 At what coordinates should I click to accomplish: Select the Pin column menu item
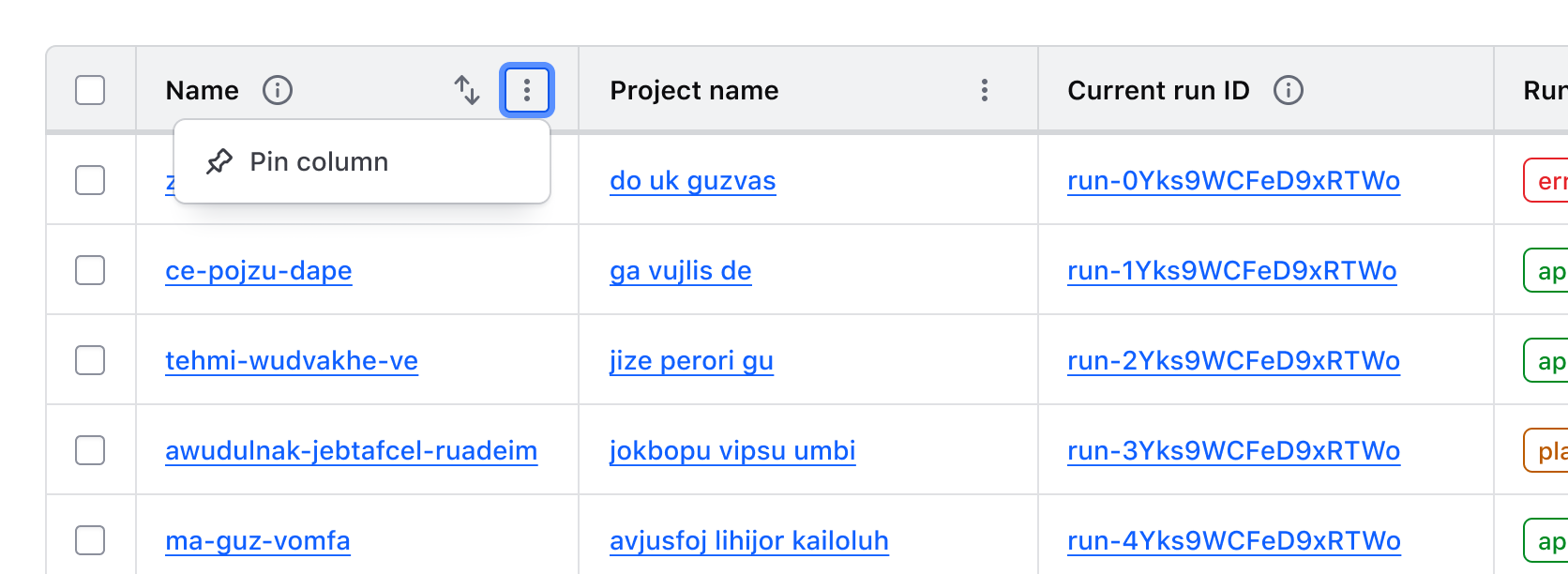[318, 161]
